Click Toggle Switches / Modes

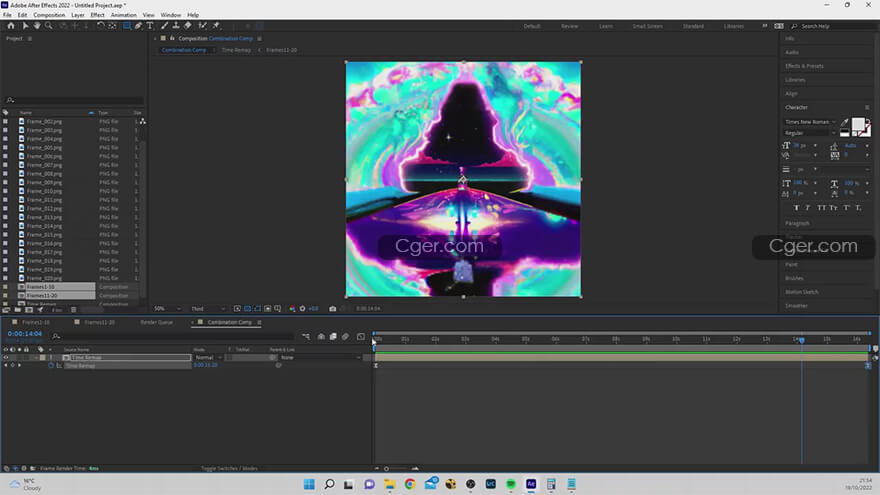(x=229, y=468)
